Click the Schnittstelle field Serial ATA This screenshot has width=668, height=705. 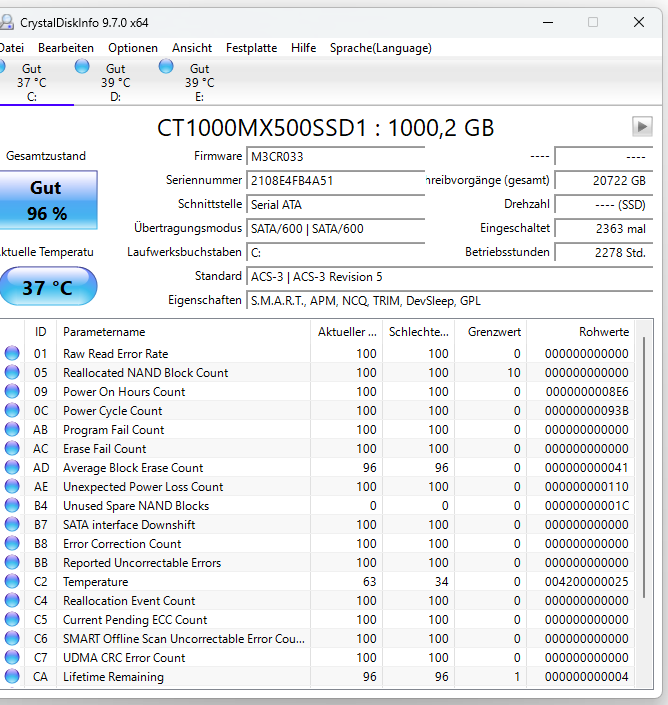point(335,205)
